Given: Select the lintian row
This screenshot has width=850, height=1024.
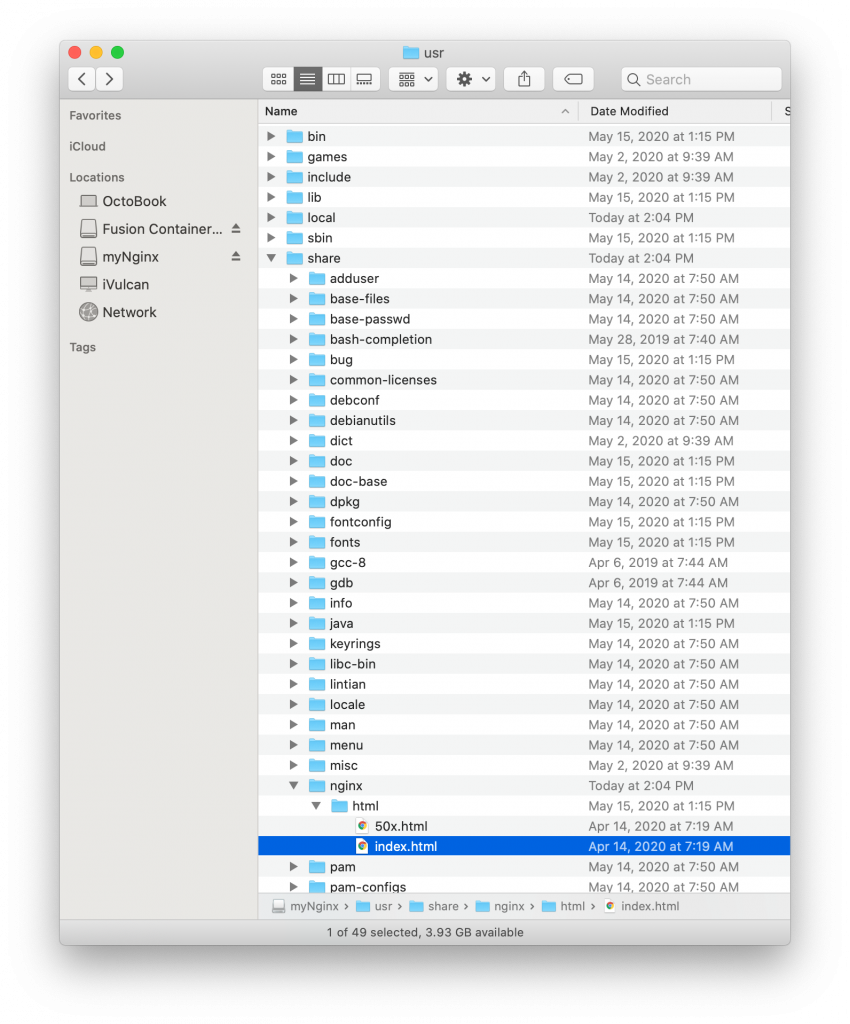Looking at the screenshot, I should (524, 684).
